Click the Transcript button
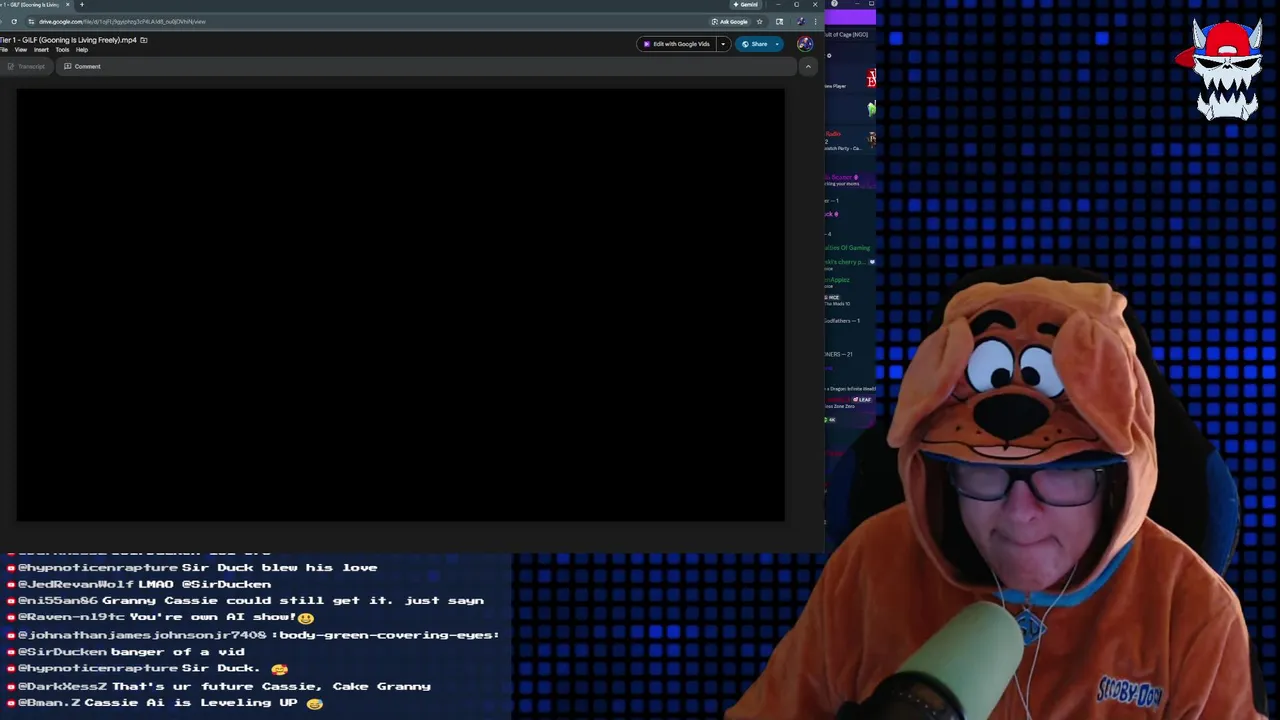 pyautogui.click(x=26, y=67)
